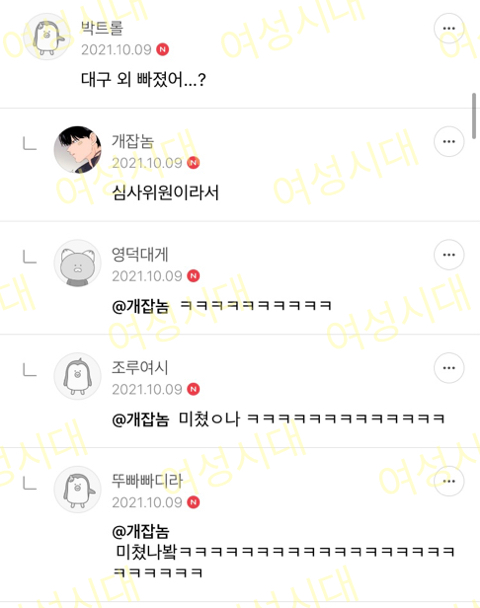Click the new badge beside 박트롤's date
This screenshot has height=608, width=480.
(x=162, y=50)
